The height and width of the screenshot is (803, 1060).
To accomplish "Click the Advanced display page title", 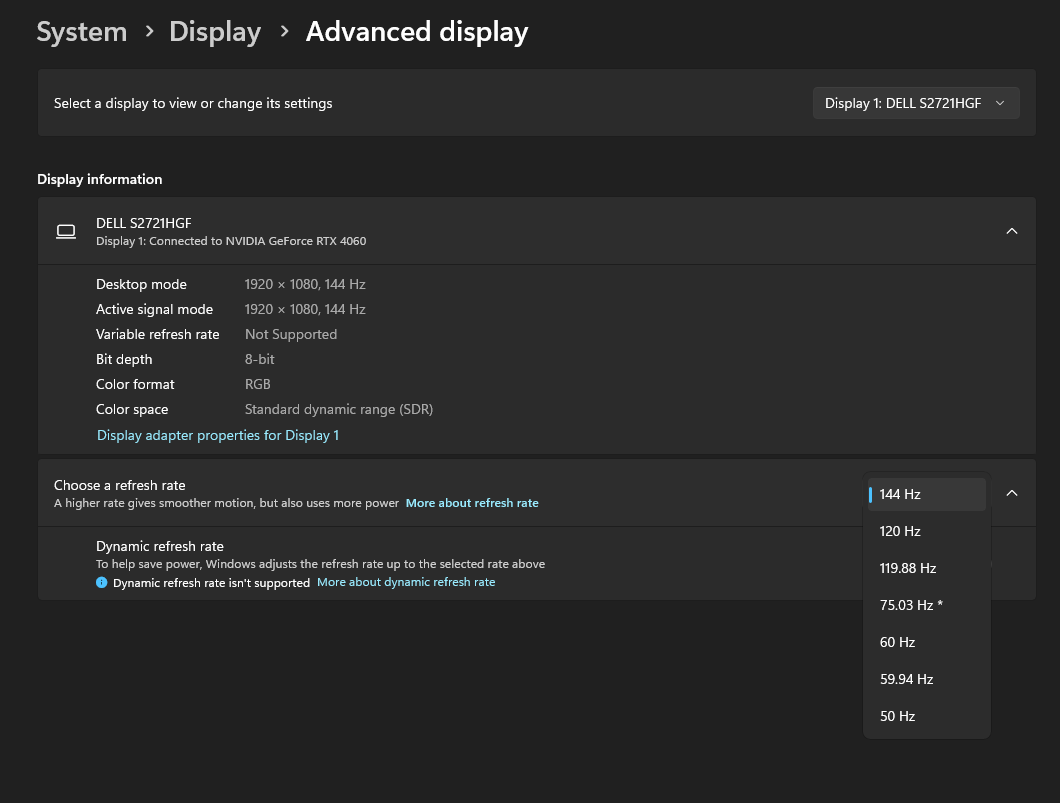I will pyautogui.click(x=417, y=32).
